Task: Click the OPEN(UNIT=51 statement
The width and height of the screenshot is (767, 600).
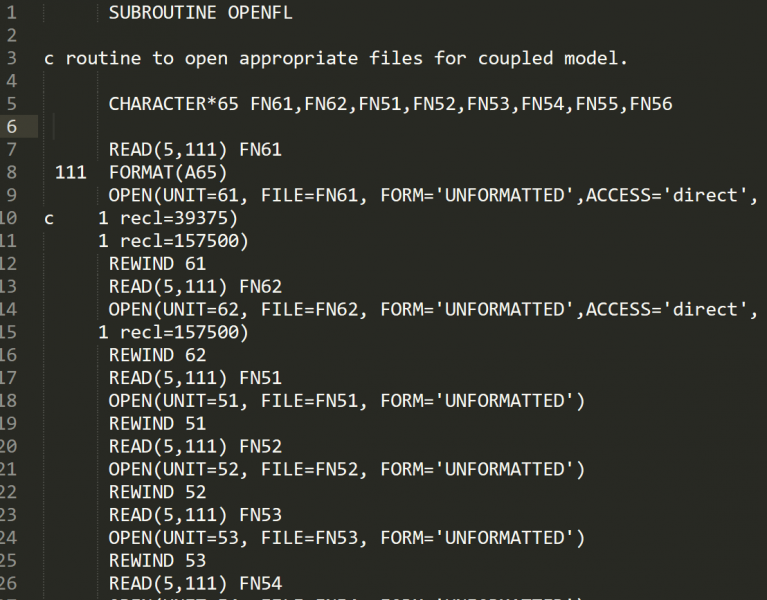Action: tap(180, 401)
